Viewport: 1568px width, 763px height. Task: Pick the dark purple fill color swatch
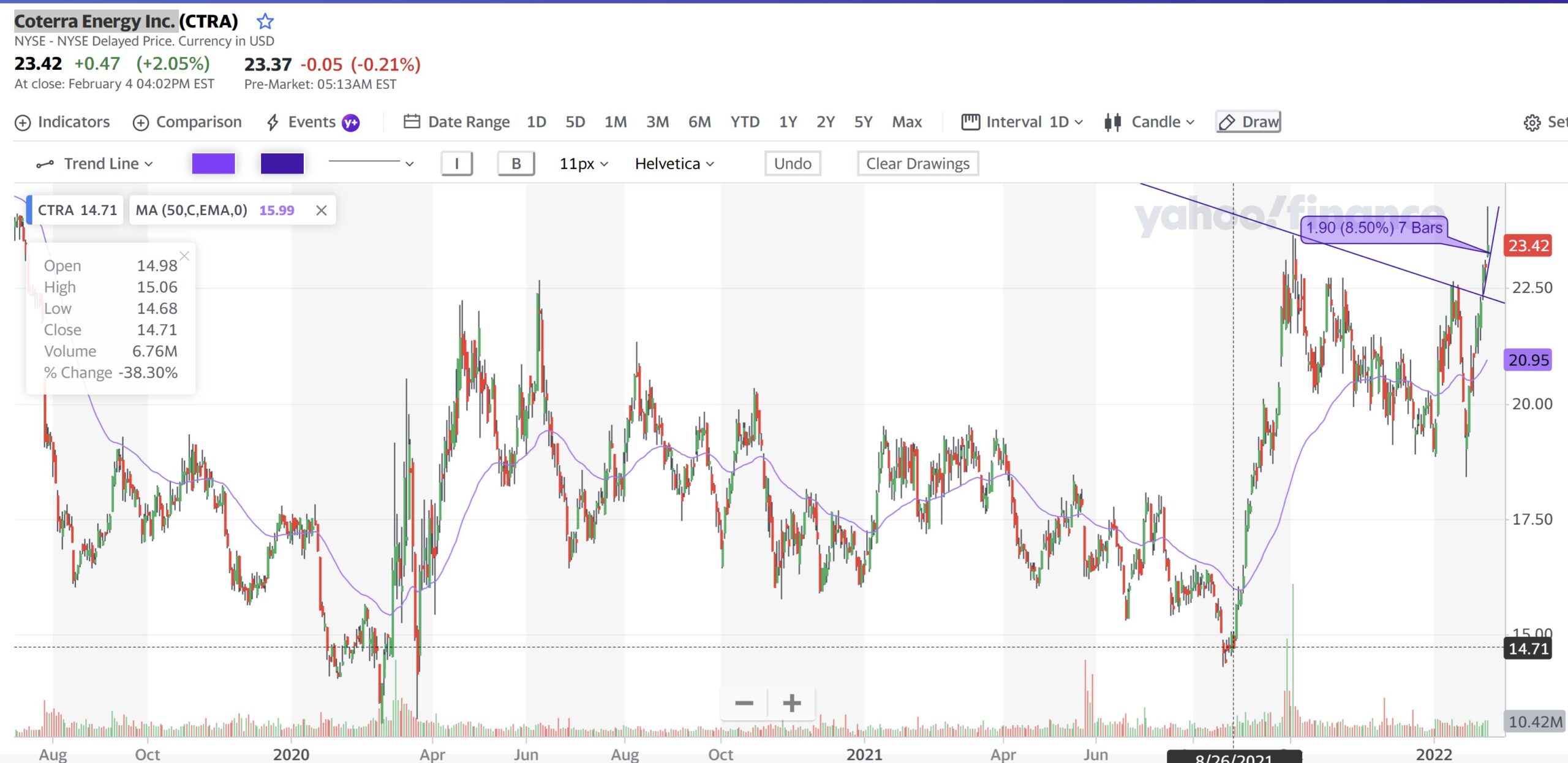[282, 164]
